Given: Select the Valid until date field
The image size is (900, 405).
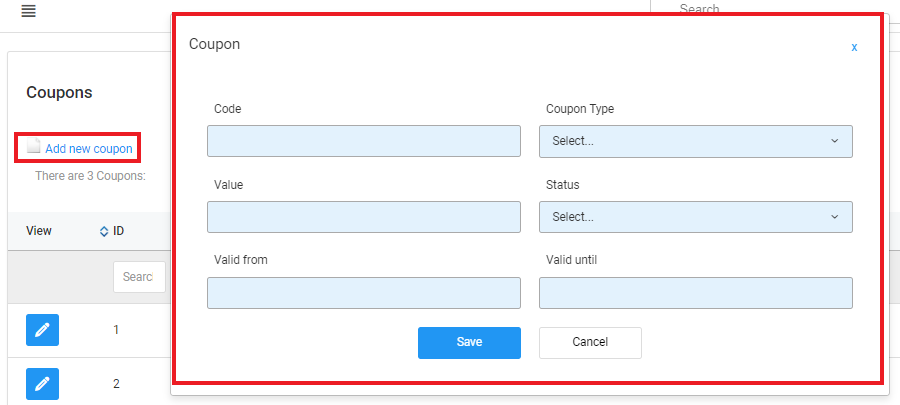Looking at the screenshot, I should coord(695,293).
